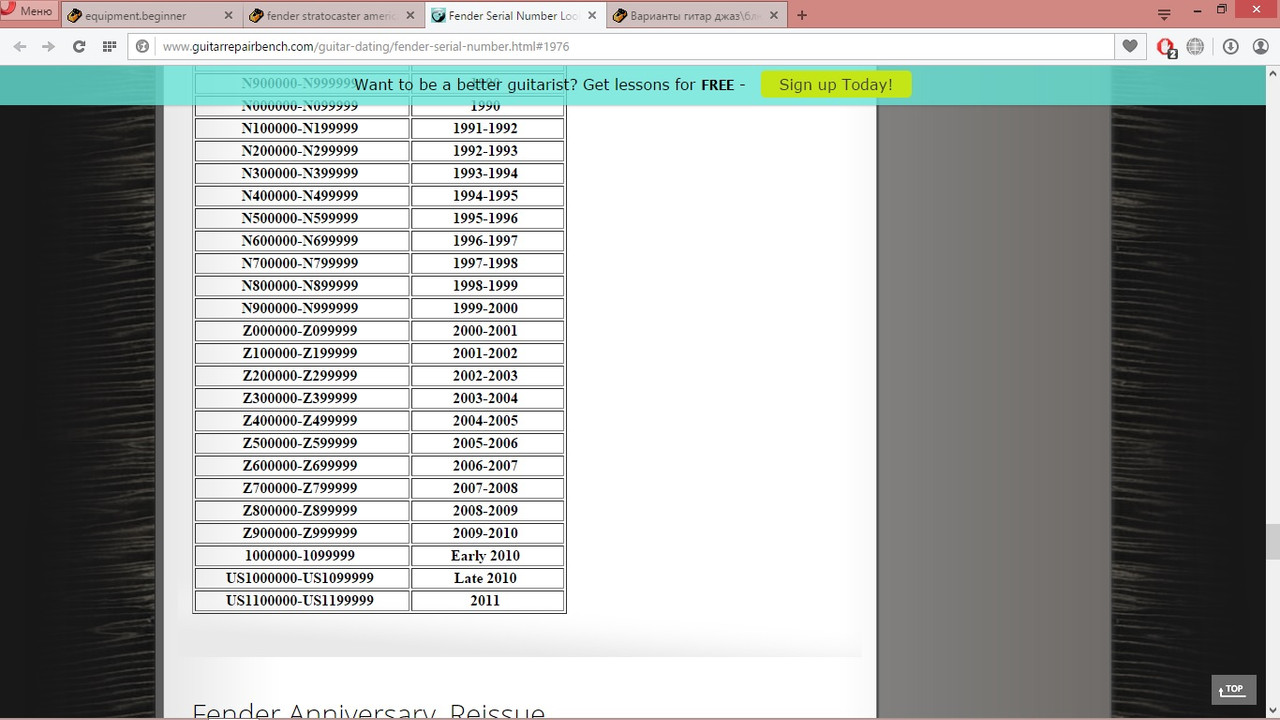Restore down the Opera browser window
This screenshot has height=720, width=1280.
click(x=1221, y=9)
